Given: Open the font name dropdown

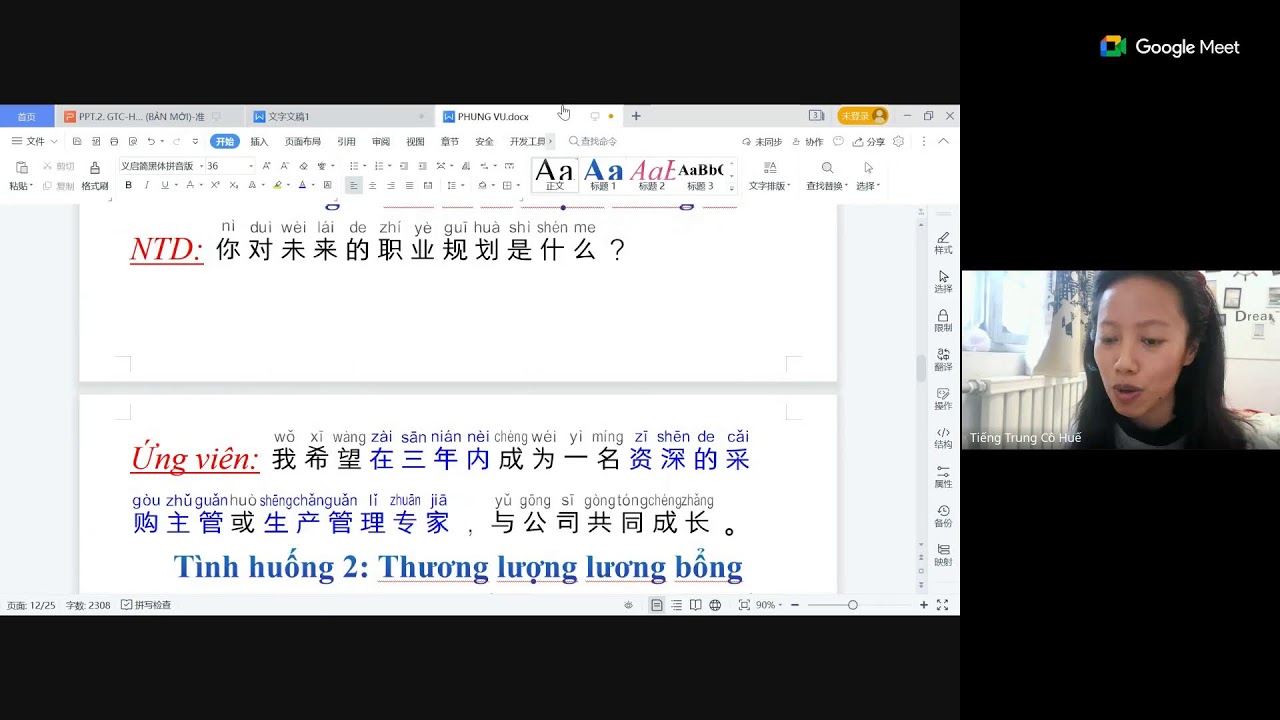Looking at the screenshot, I should point(201,166).
